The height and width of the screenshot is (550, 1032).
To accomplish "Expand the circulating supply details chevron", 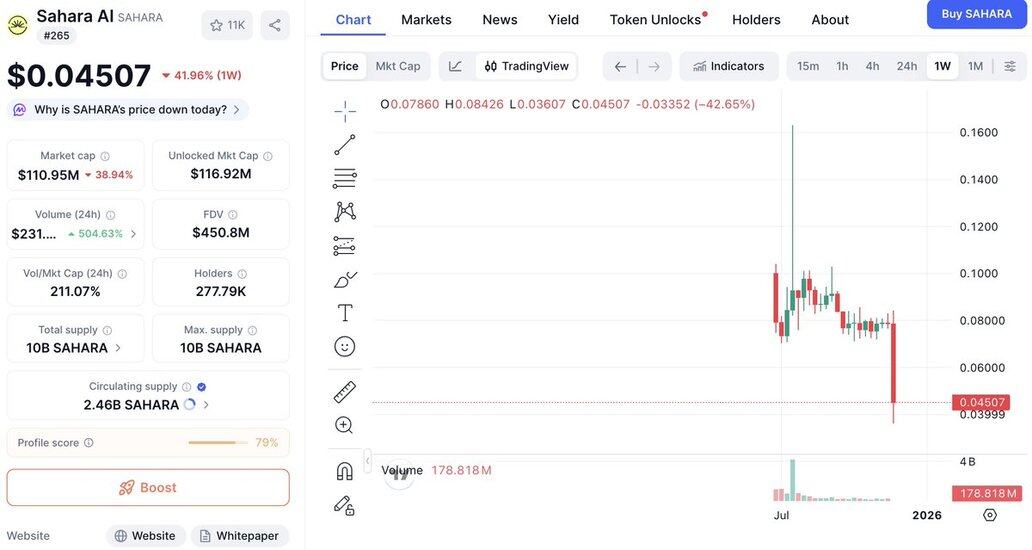I will pyautogui.click(x=207, y=405).
